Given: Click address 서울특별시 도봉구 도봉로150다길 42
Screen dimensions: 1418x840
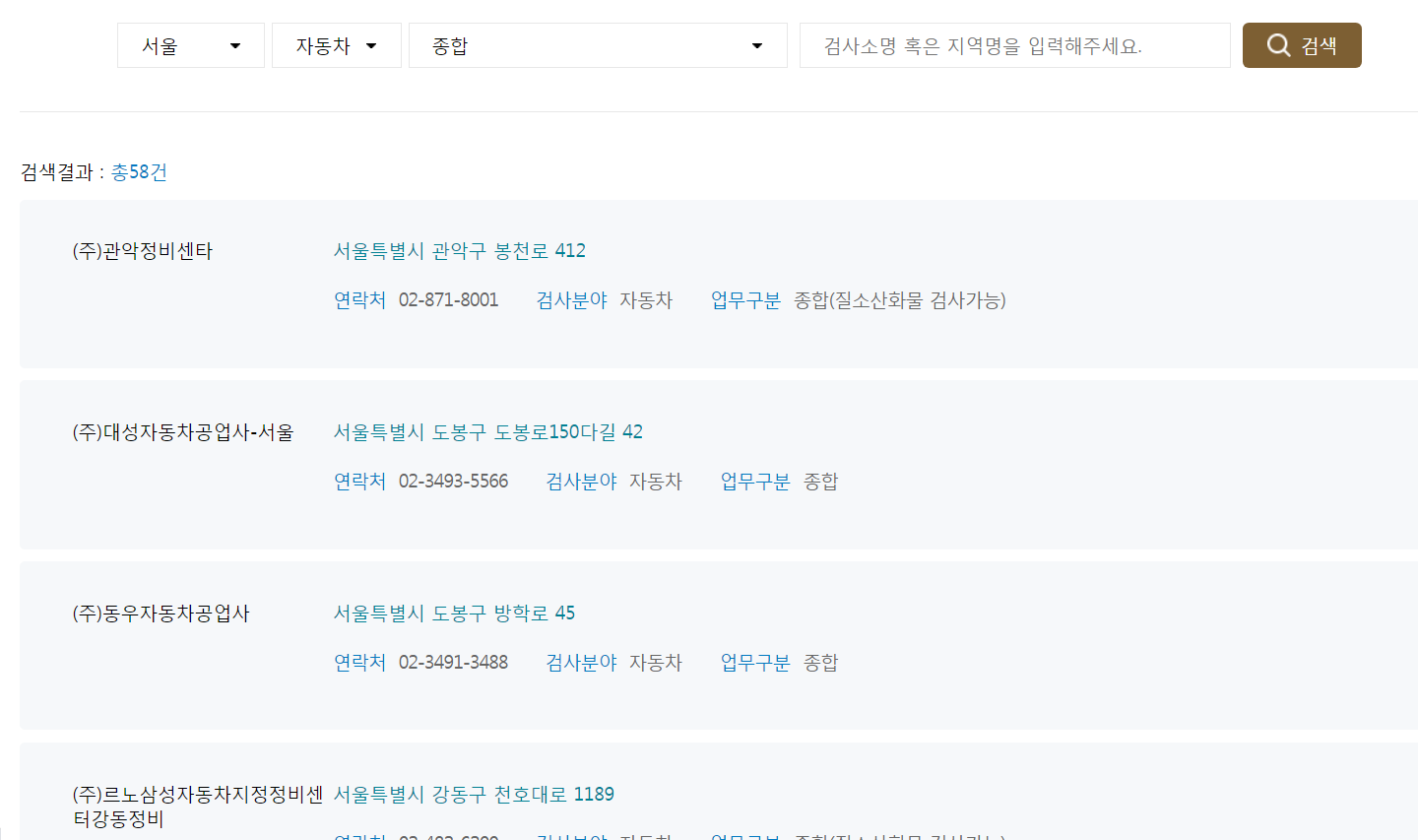Looking at the screenshot, I should coord(488,432).
